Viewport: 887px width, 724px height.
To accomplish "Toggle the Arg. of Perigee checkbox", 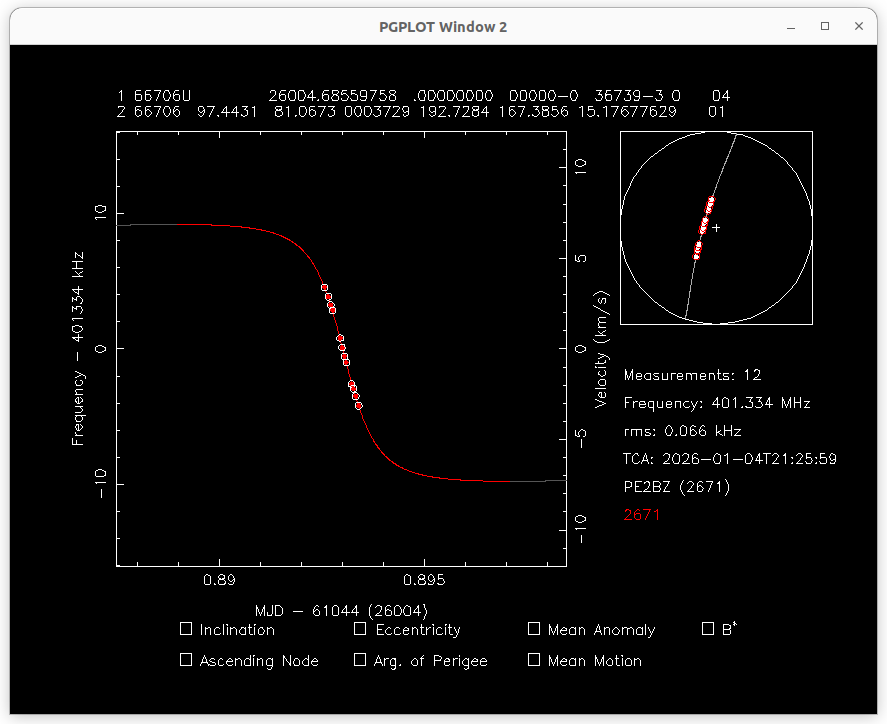I will [x=361, y=660].
